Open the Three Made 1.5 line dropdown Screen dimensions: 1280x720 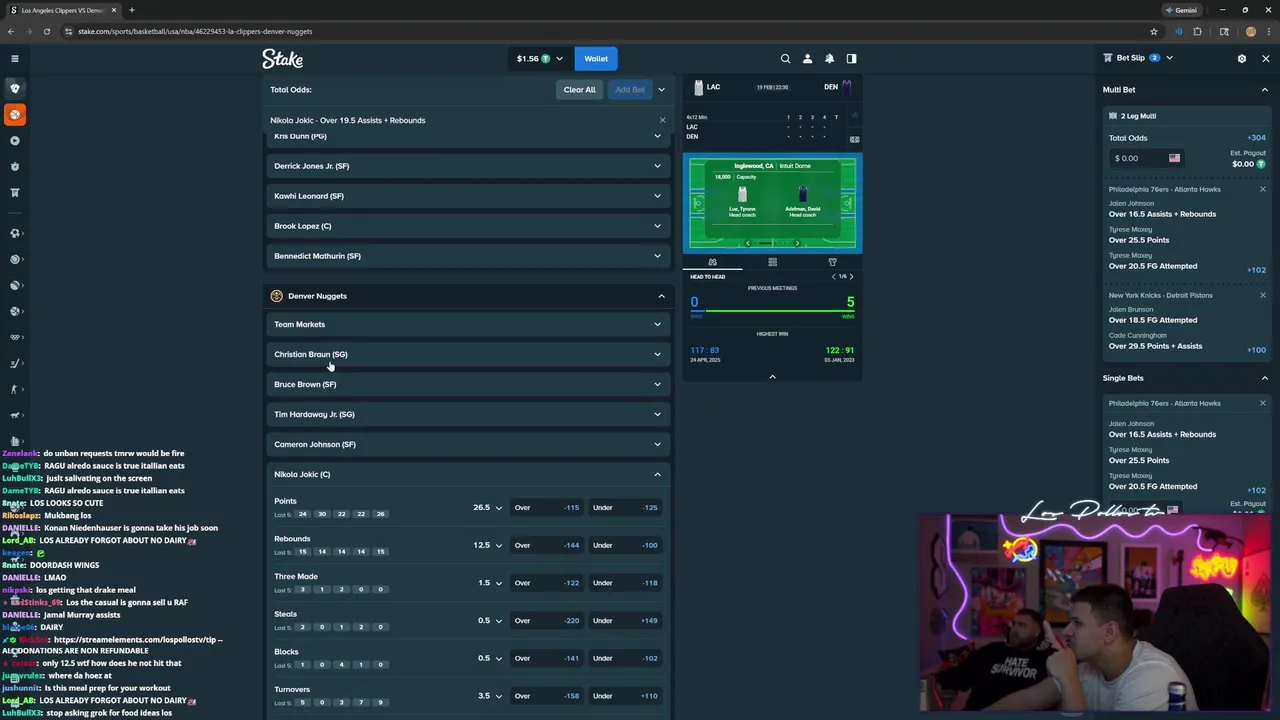490,583
